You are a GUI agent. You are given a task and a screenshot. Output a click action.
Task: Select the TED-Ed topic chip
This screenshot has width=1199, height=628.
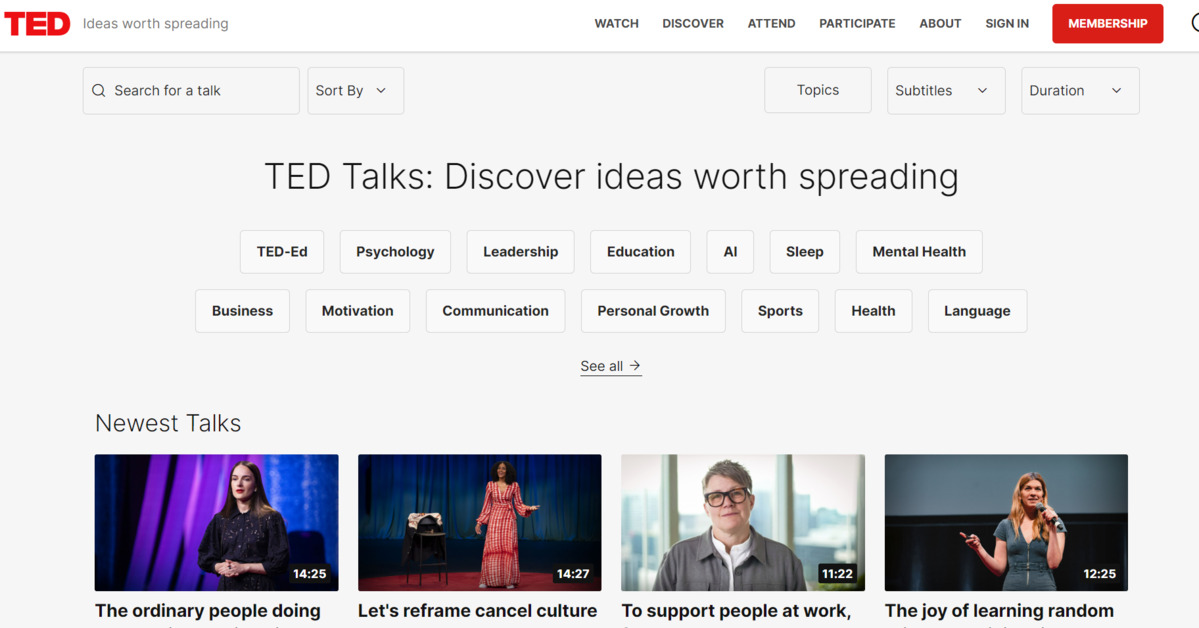point(282,252)
